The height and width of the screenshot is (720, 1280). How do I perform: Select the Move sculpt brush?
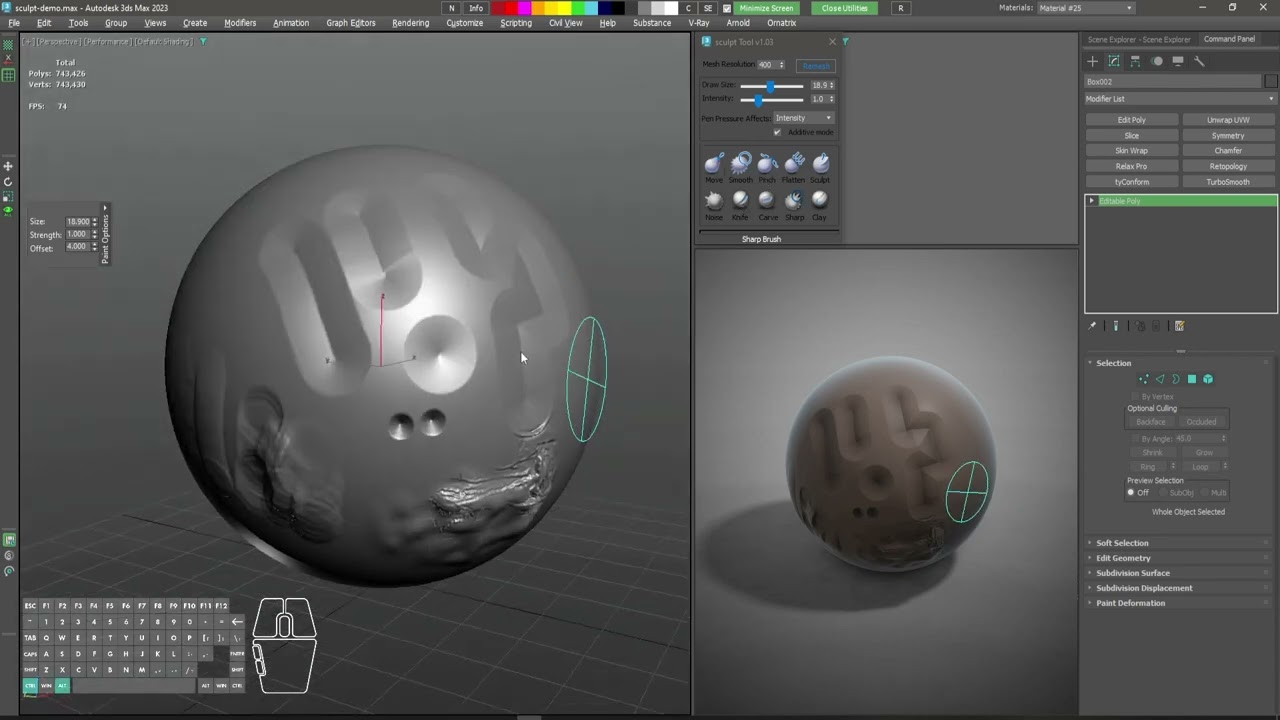pyautogui.click(x=714, y=162)
